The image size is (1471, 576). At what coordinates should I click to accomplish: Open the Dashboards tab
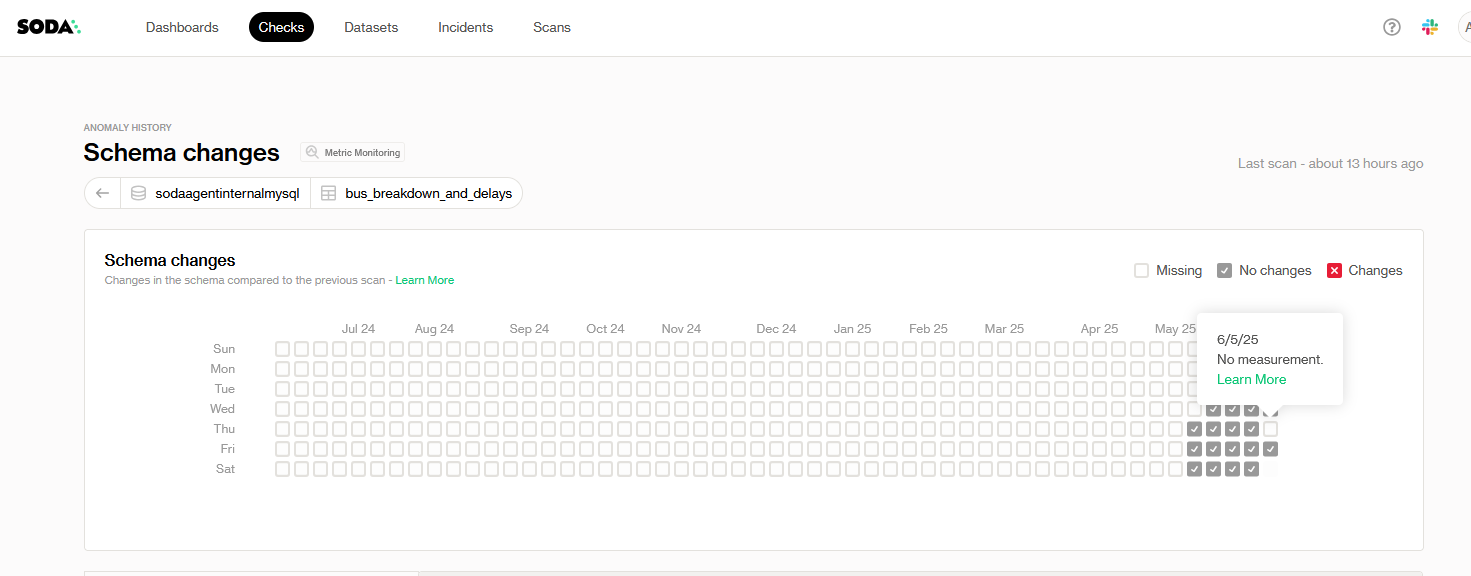[182, 27]
